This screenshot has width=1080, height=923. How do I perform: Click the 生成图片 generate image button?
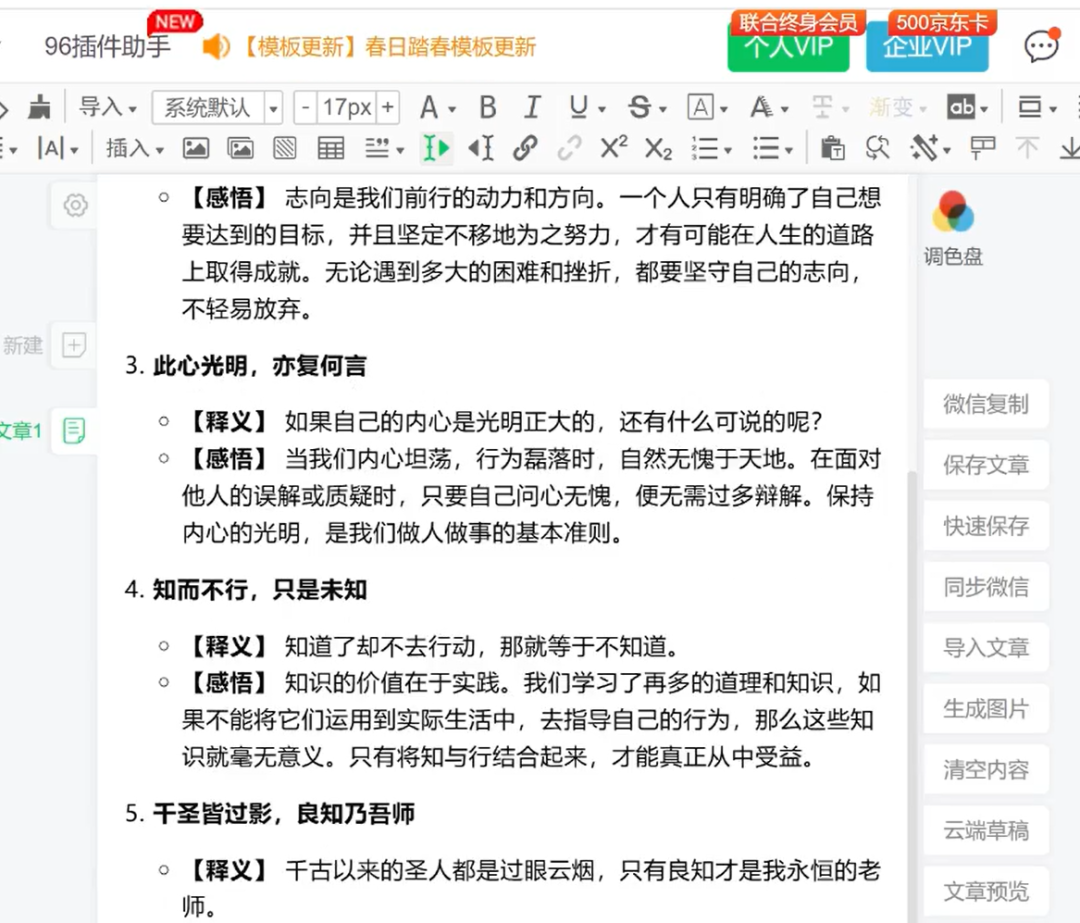coord(986,709)
